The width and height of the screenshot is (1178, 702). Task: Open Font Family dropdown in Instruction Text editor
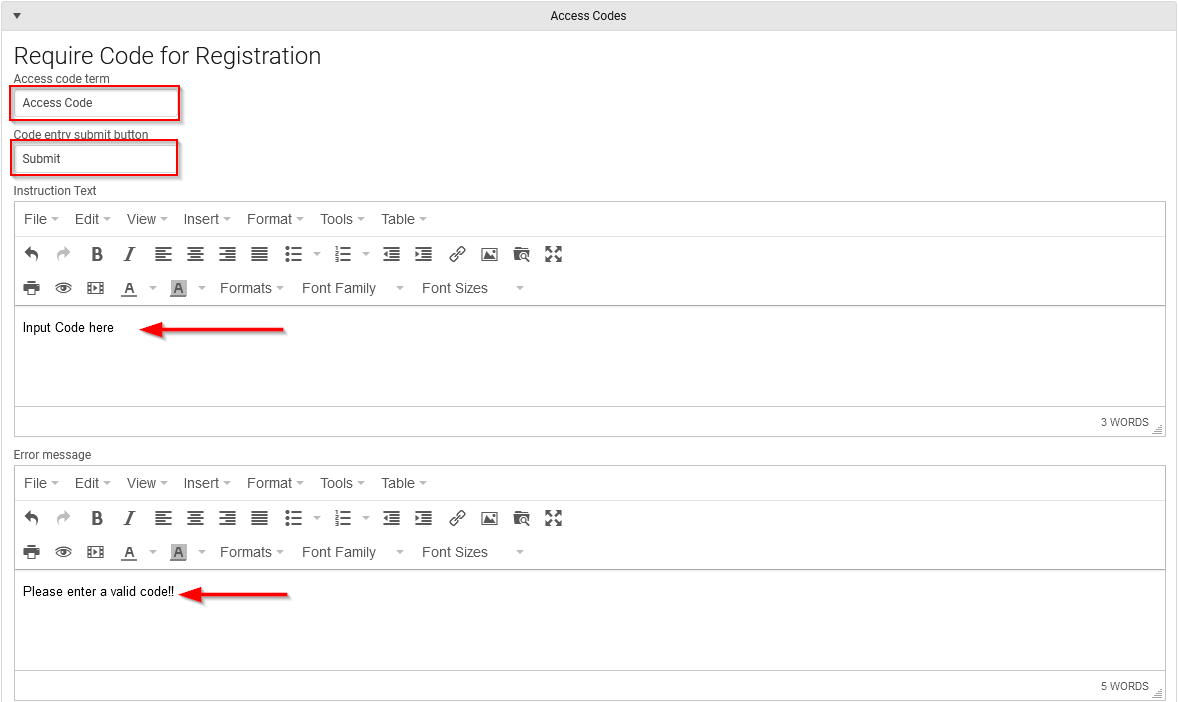[x=352, y=288]
